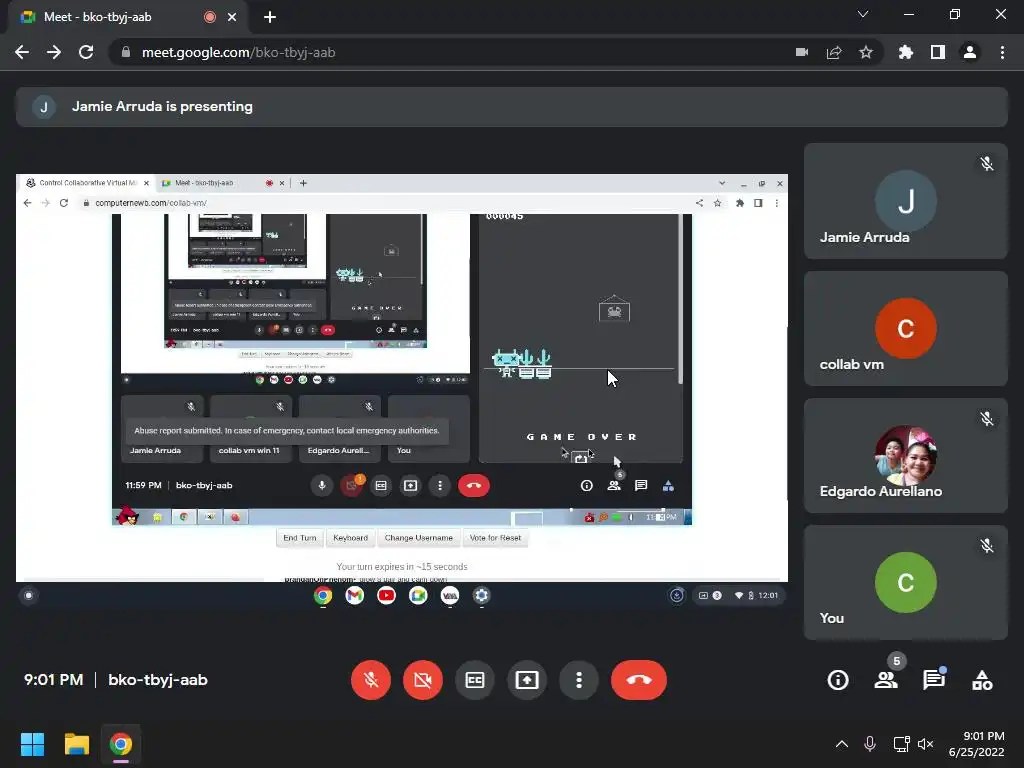Click End Turn in presented screen
Viewport: 1024px width, 768px height.
tap(300, 538)
